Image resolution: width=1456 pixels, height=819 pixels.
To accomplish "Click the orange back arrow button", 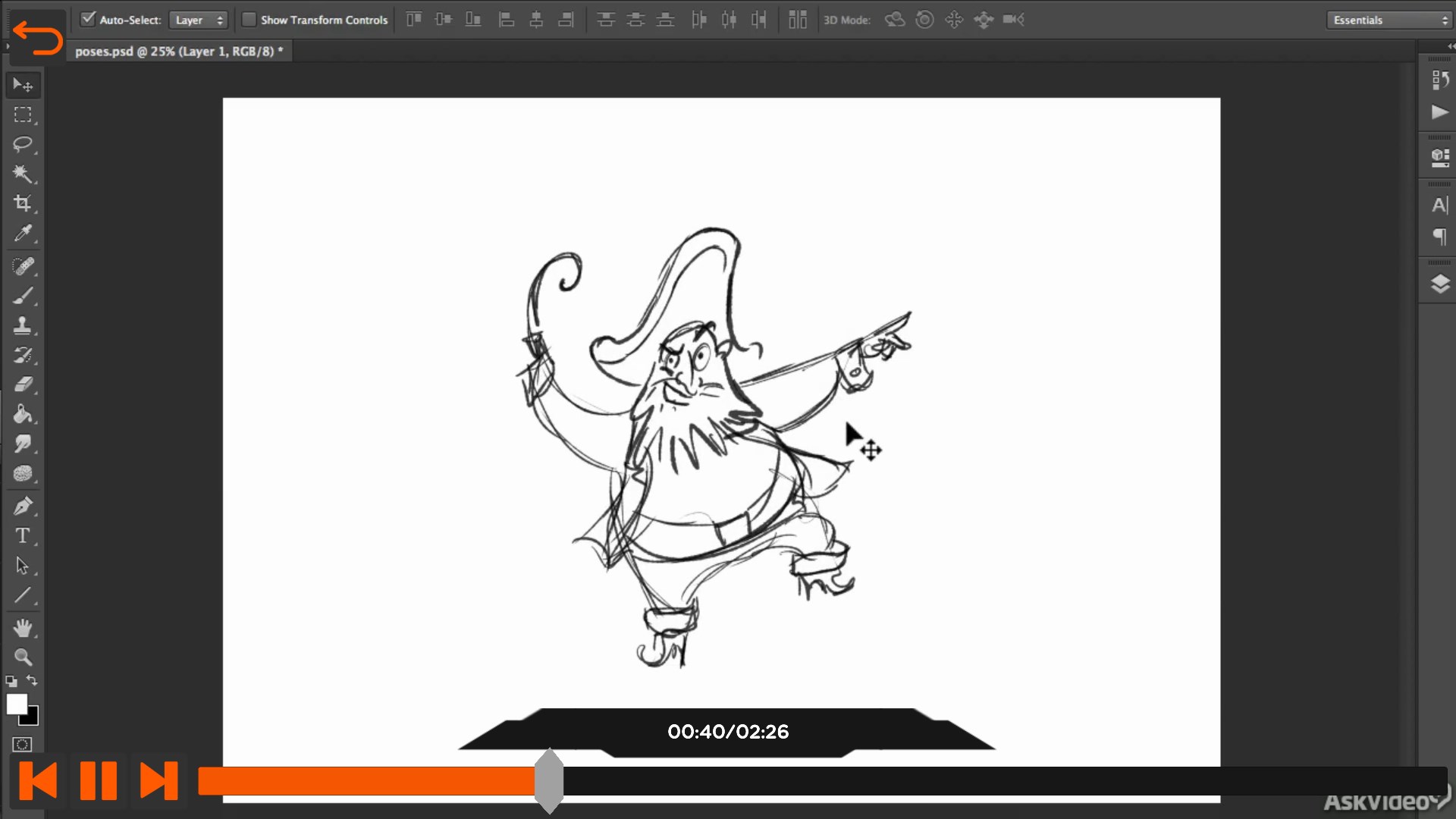I will pyautogui.click(x=38, y=38).
